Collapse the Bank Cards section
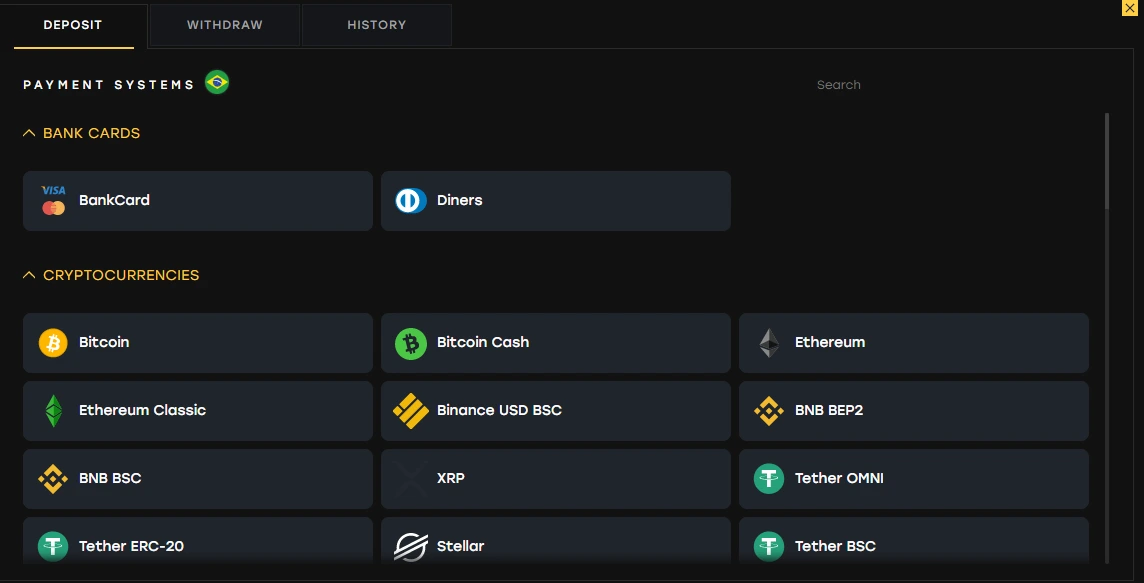The width and height of the screenshot is (1144, 583). [x=29, y=133]
